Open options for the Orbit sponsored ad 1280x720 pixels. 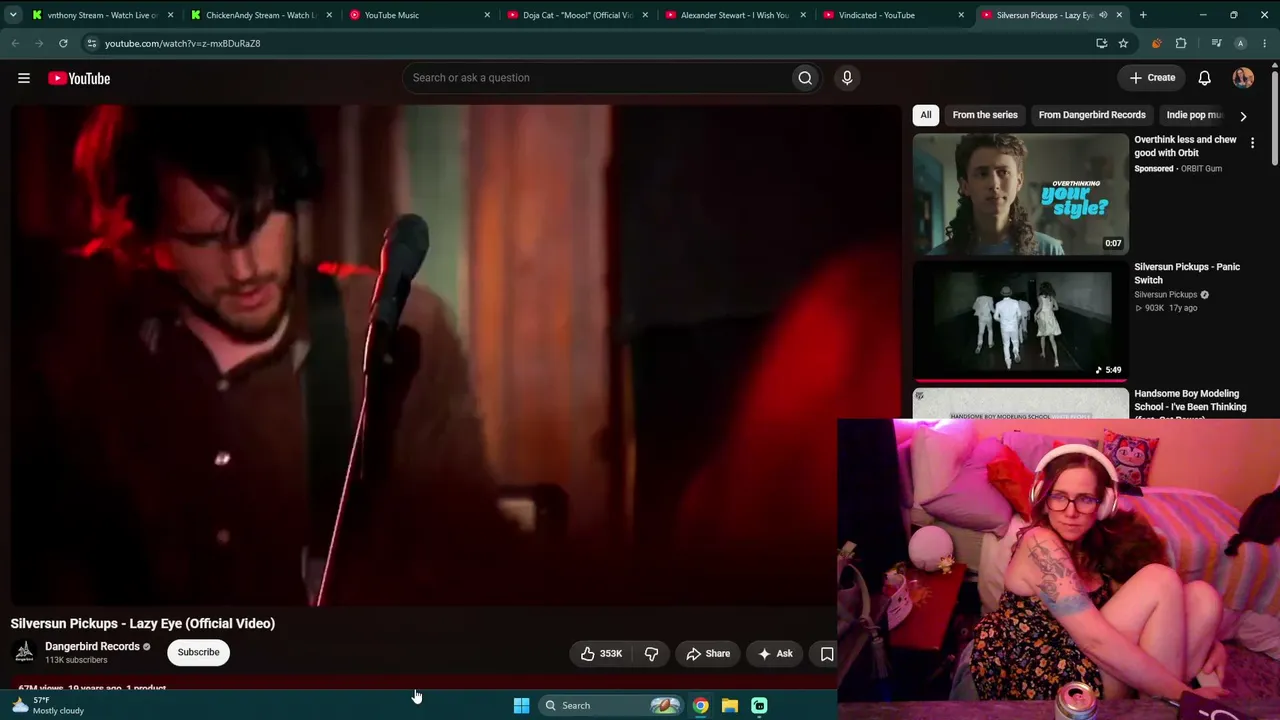click(1252, 143)
